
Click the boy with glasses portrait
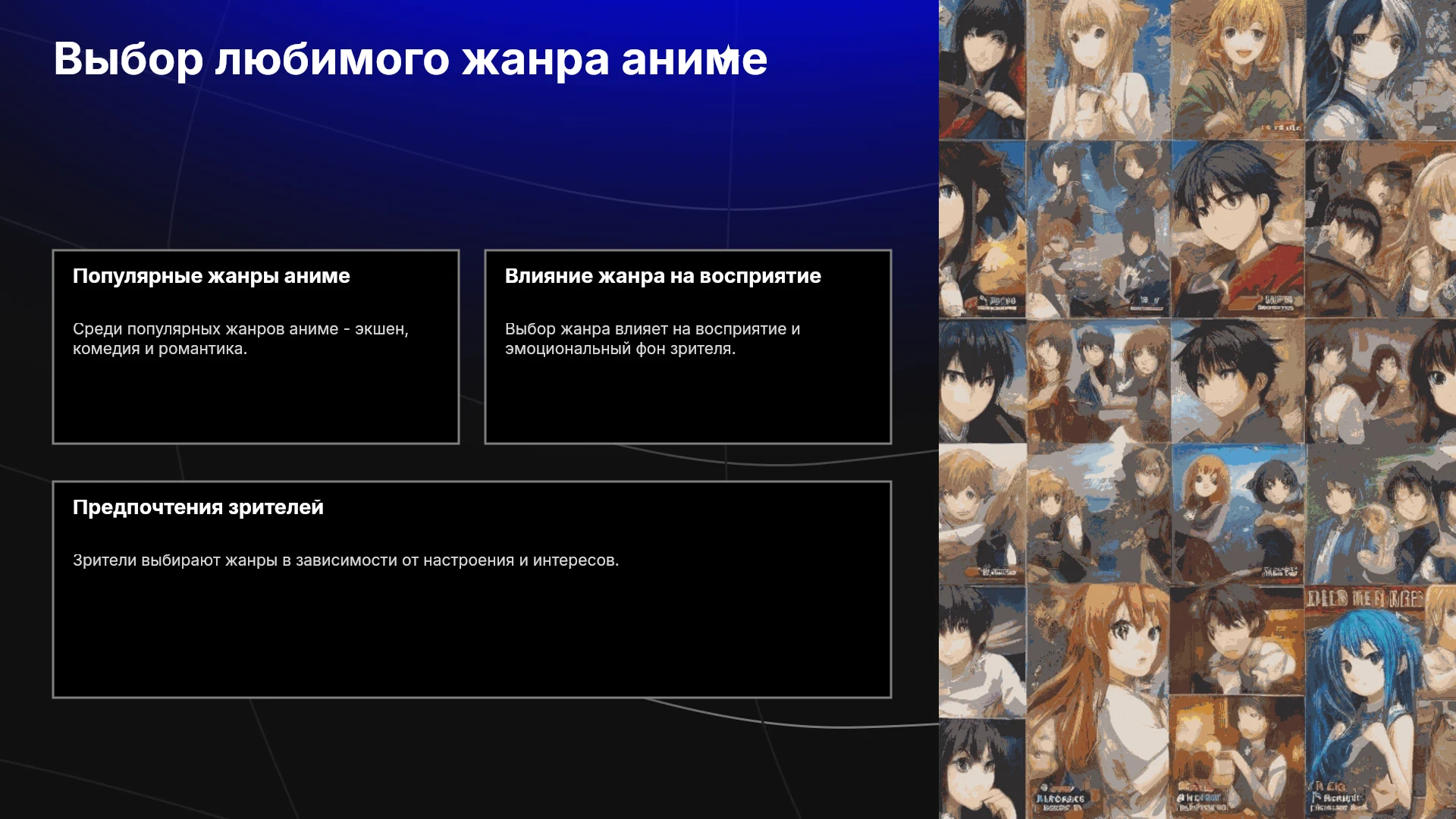[x=1238, y=228]
